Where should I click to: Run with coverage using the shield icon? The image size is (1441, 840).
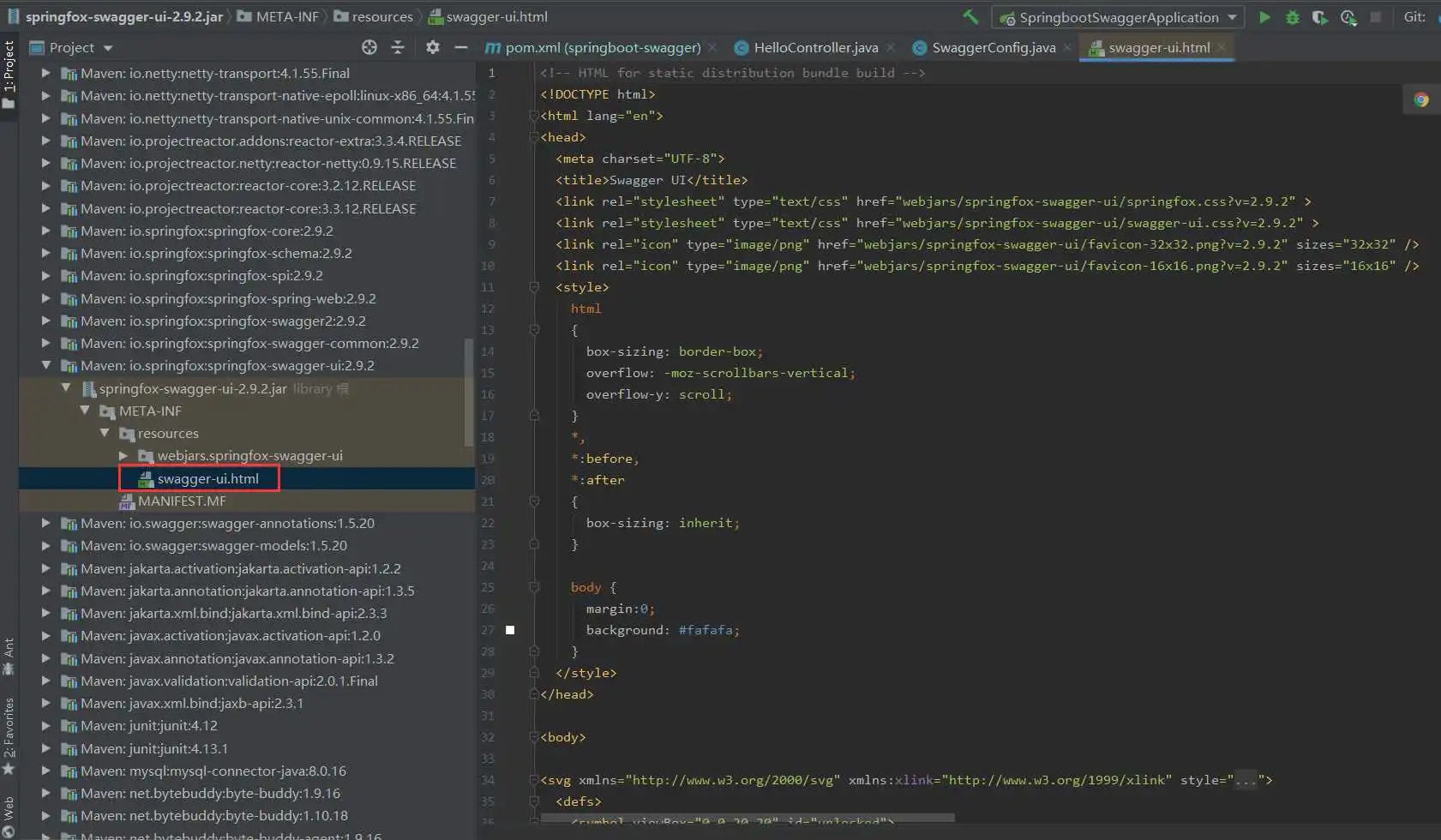click(1320, 17)
